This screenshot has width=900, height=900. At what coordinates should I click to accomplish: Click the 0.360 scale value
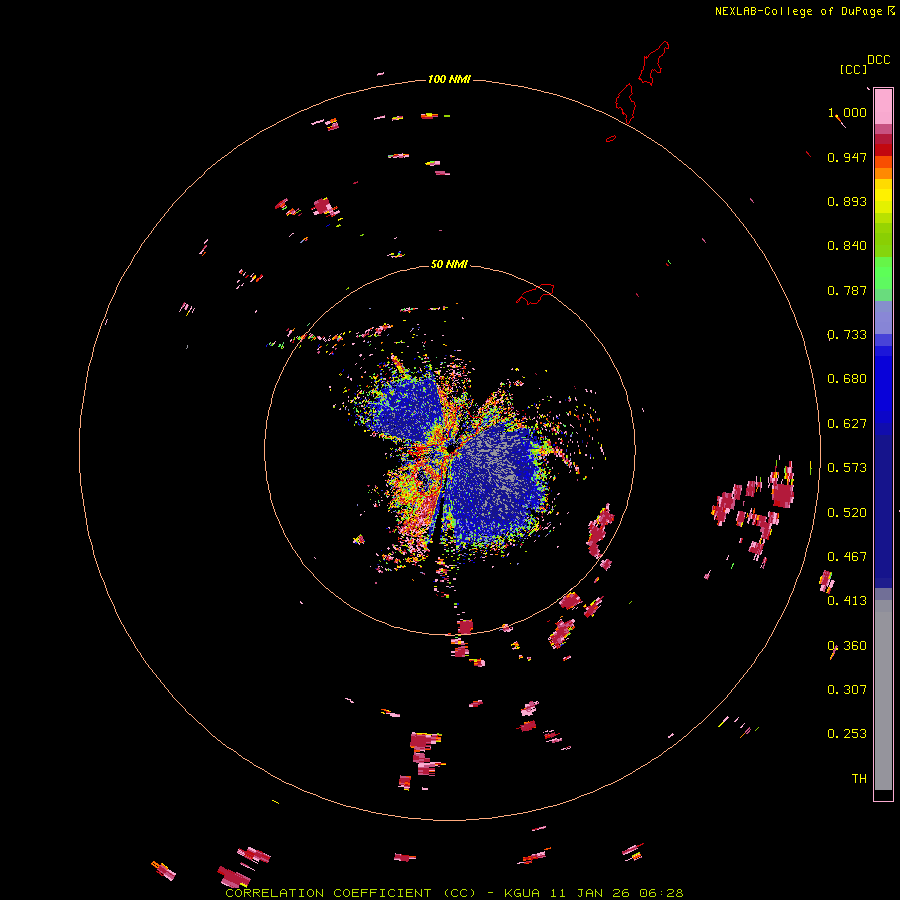click(x=847, y=646)
